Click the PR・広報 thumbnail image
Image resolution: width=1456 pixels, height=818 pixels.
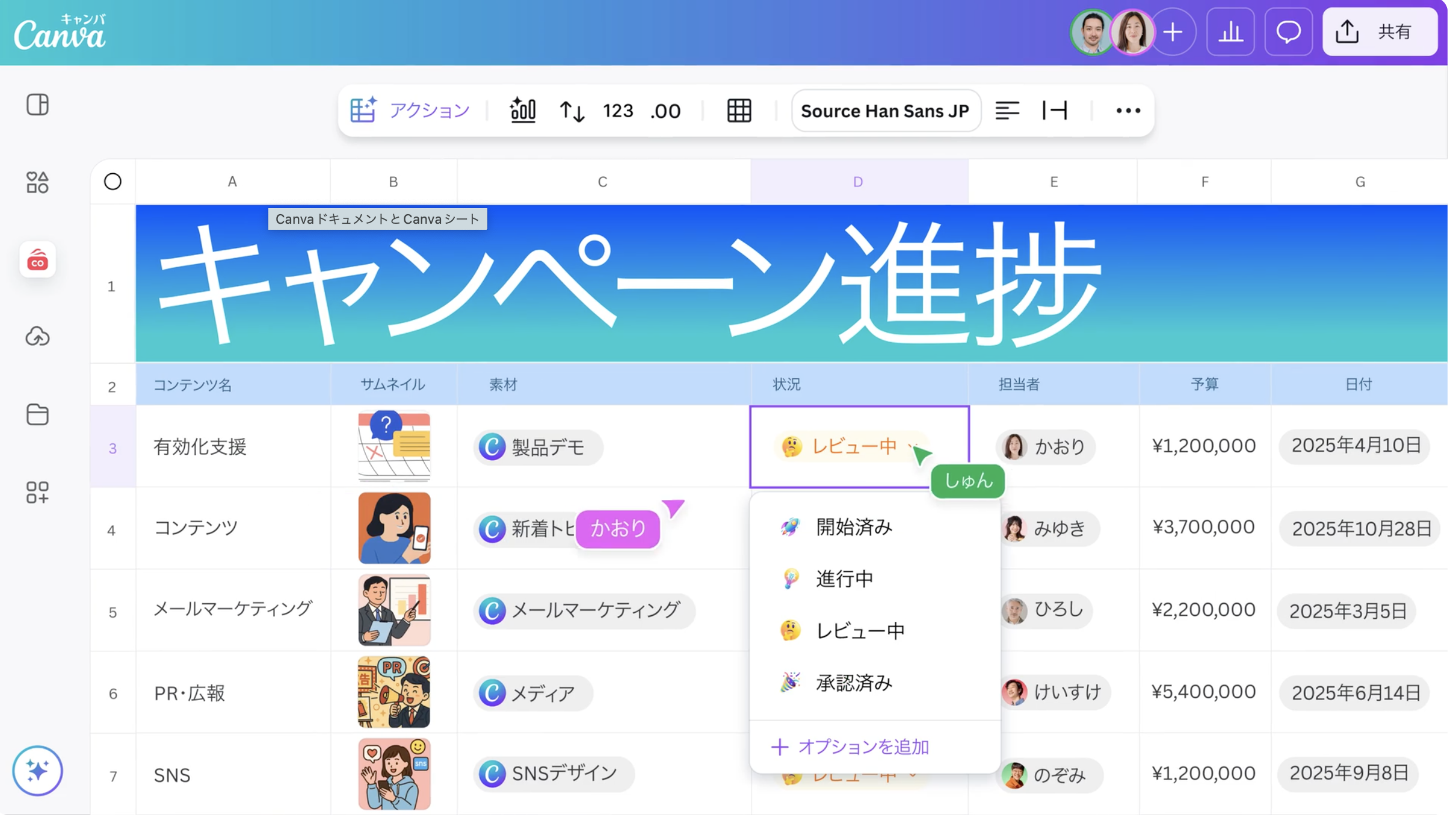pyautogui.click(x=394, y=692)
